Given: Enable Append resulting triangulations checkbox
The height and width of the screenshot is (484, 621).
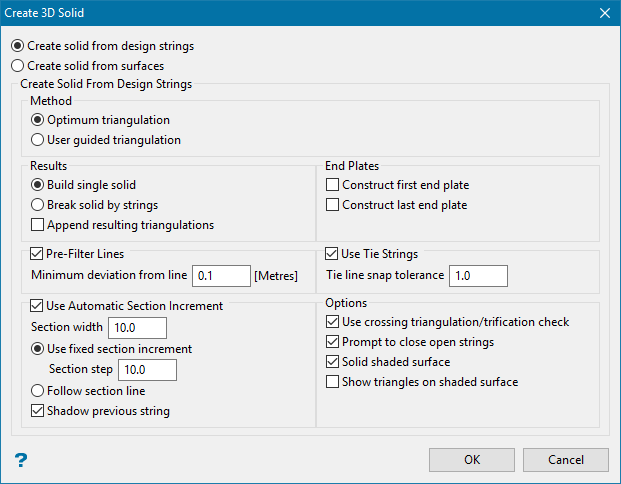Looking at the screenshot, I should pos(38,225).
